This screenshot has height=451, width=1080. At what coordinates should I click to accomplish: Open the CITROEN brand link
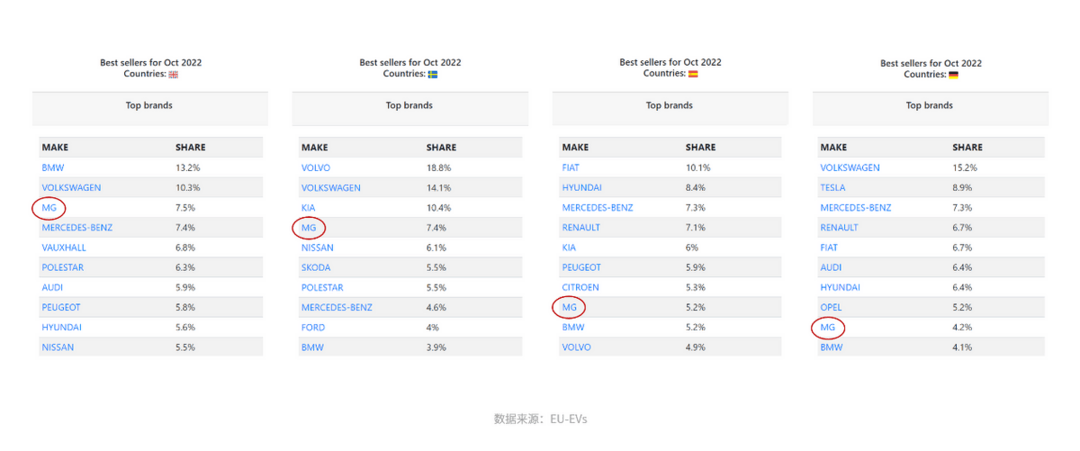pyautogui.click(x=580, y=288)
